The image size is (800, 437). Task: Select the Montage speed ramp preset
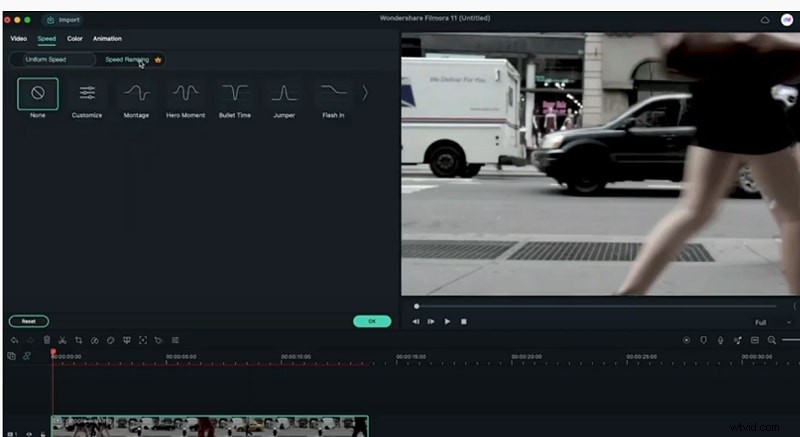click(136, 94)
